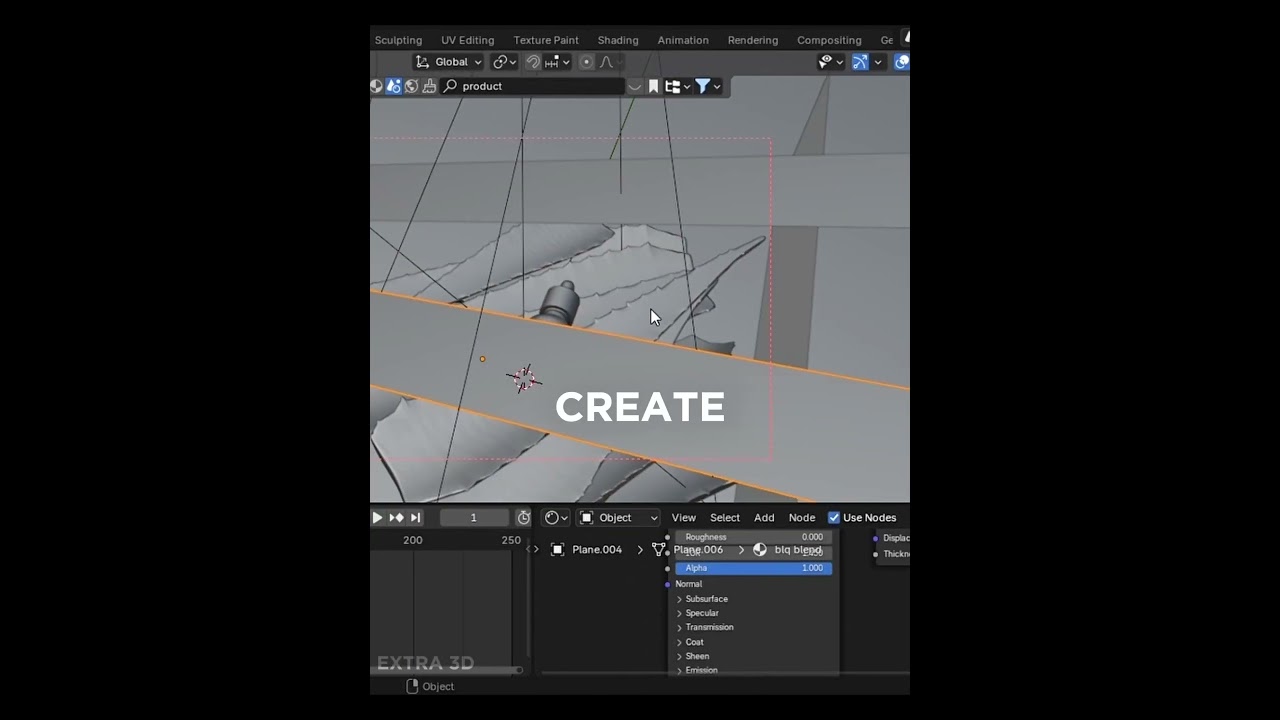Toggle proportional editing
Viewport: 1280px width, 720px height.
tap(587, 62)
